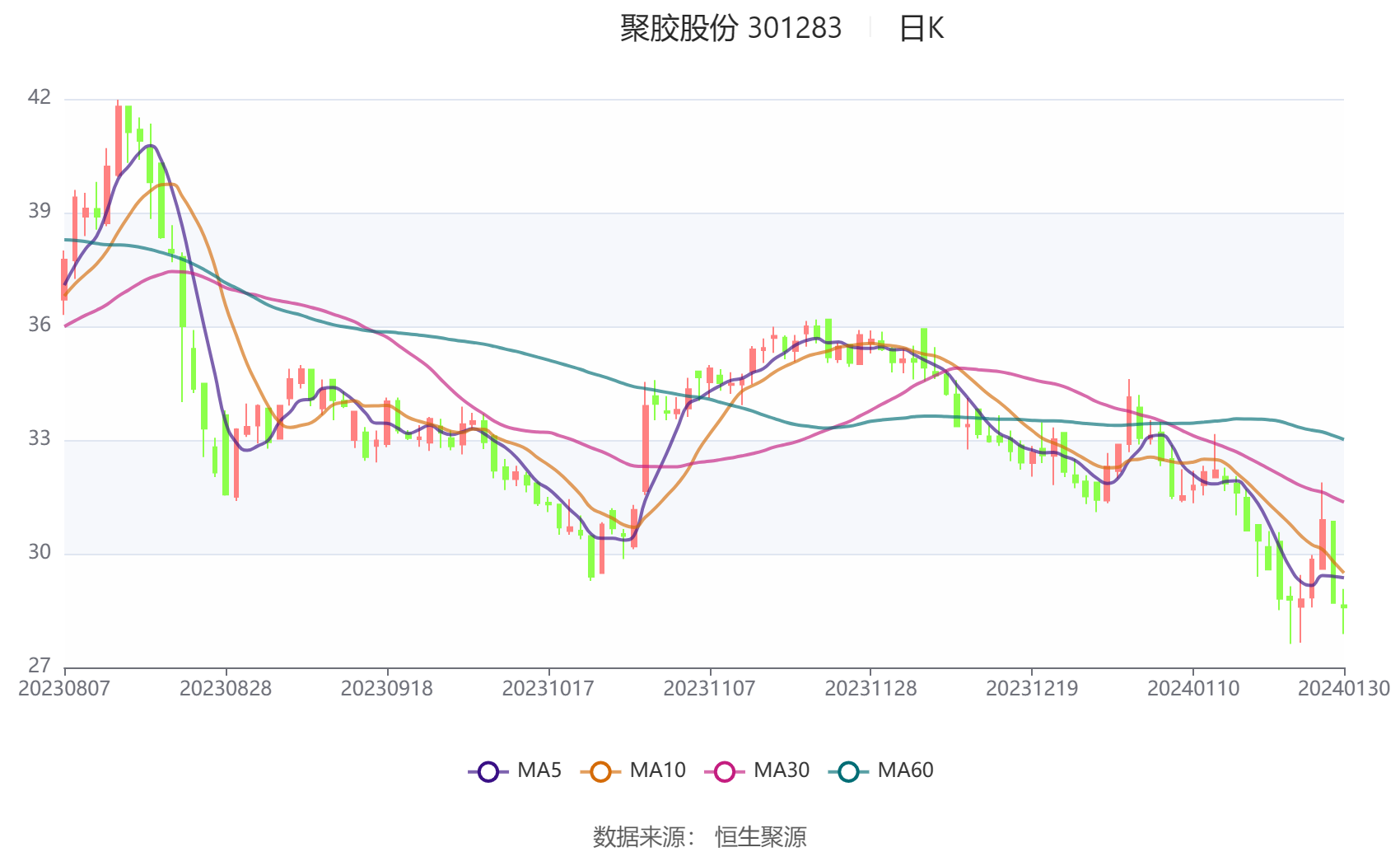Click the 42 price axis label
Image resolution: width=1400 pixels, height=852 pixels.
point(40,97)
